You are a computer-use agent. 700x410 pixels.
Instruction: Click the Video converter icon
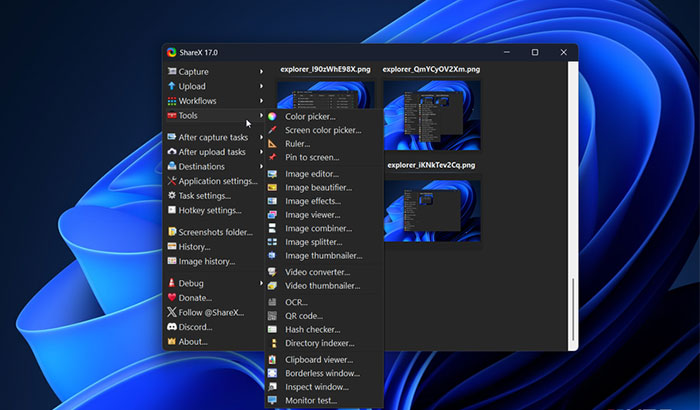click(x=272, y=272)
